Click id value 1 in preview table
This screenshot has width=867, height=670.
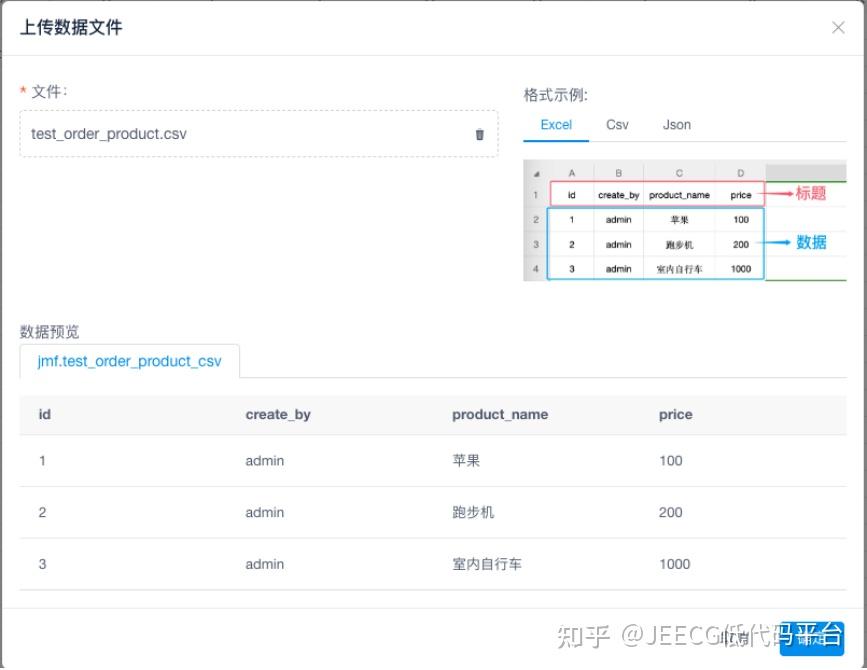point(42,460)
